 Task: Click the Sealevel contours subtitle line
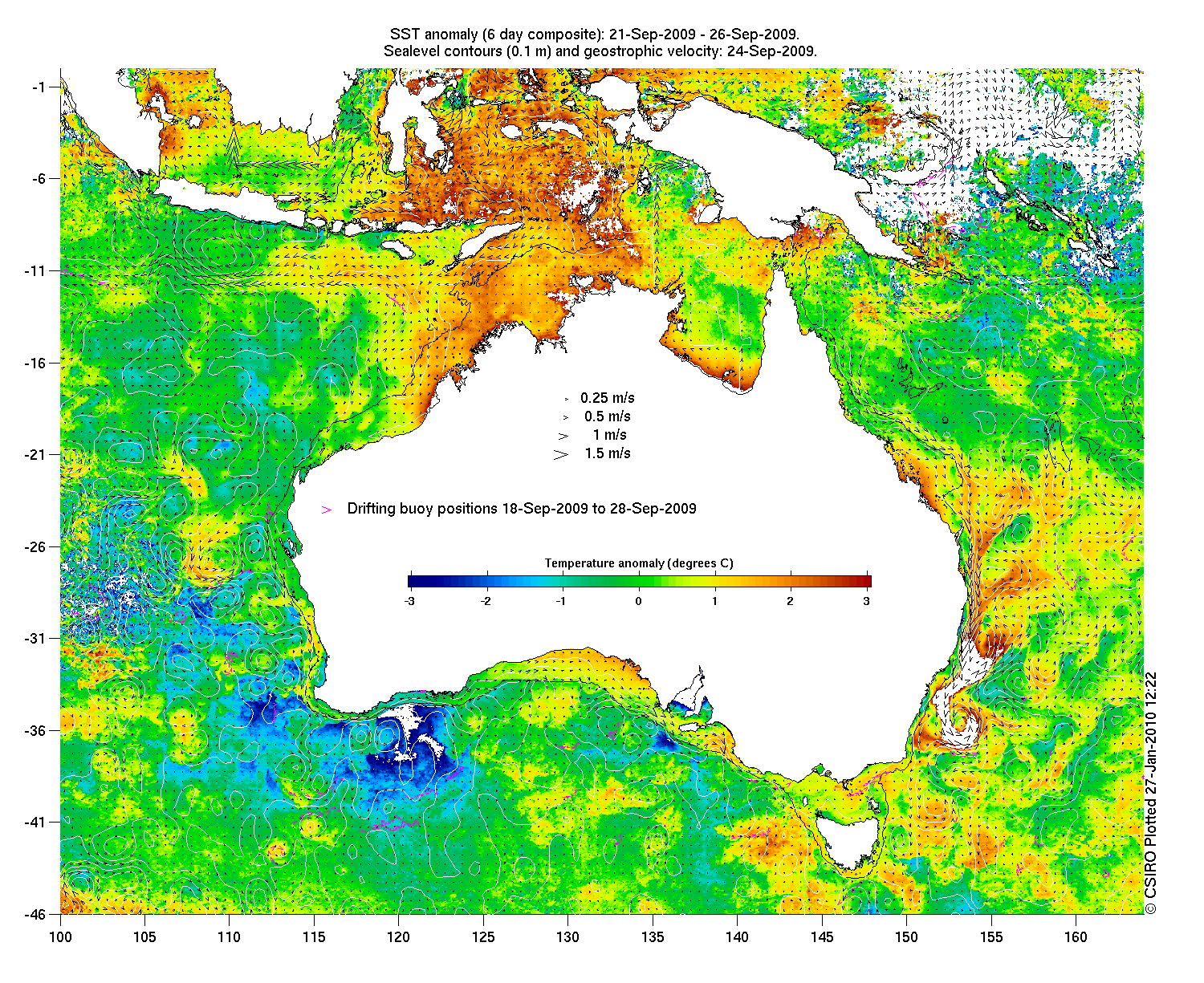[600, 51]
